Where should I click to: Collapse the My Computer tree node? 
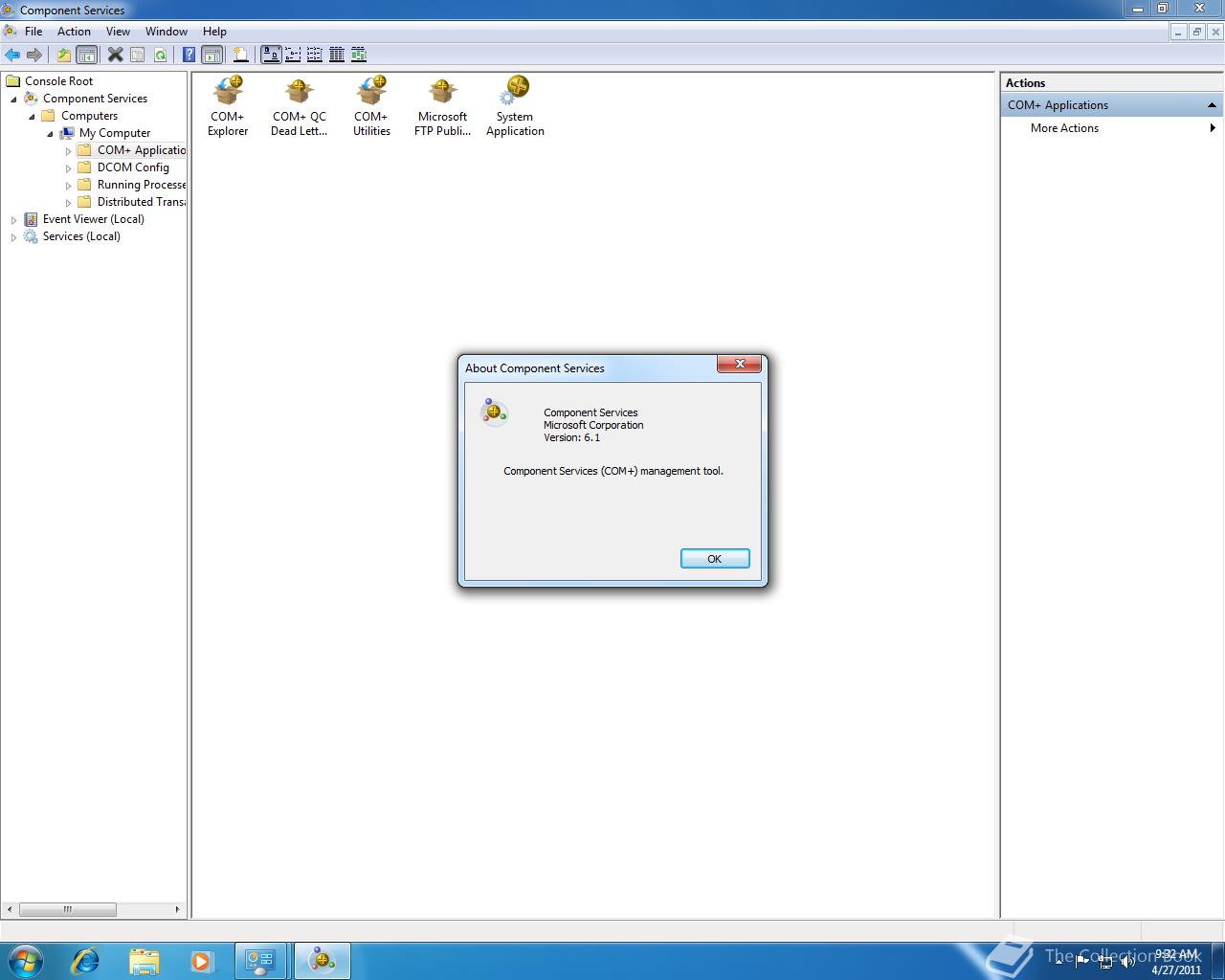50,133
